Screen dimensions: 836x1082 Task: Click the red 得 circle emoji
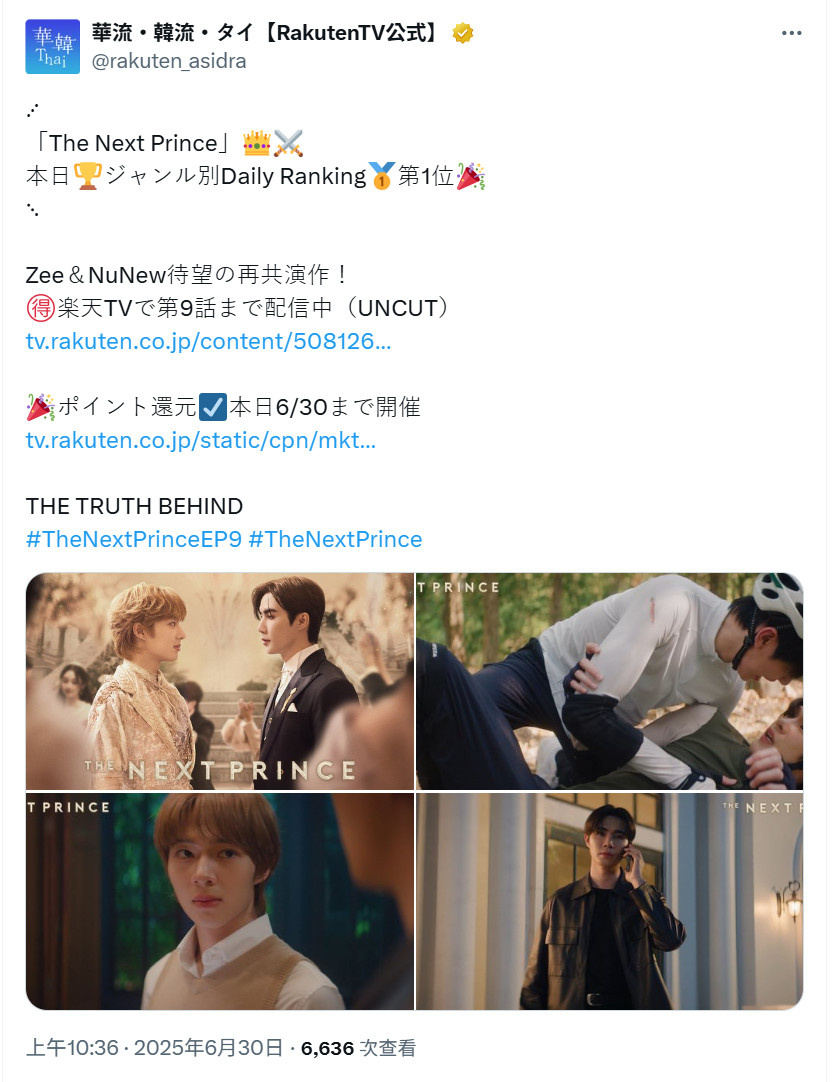(x=41, y=308)
